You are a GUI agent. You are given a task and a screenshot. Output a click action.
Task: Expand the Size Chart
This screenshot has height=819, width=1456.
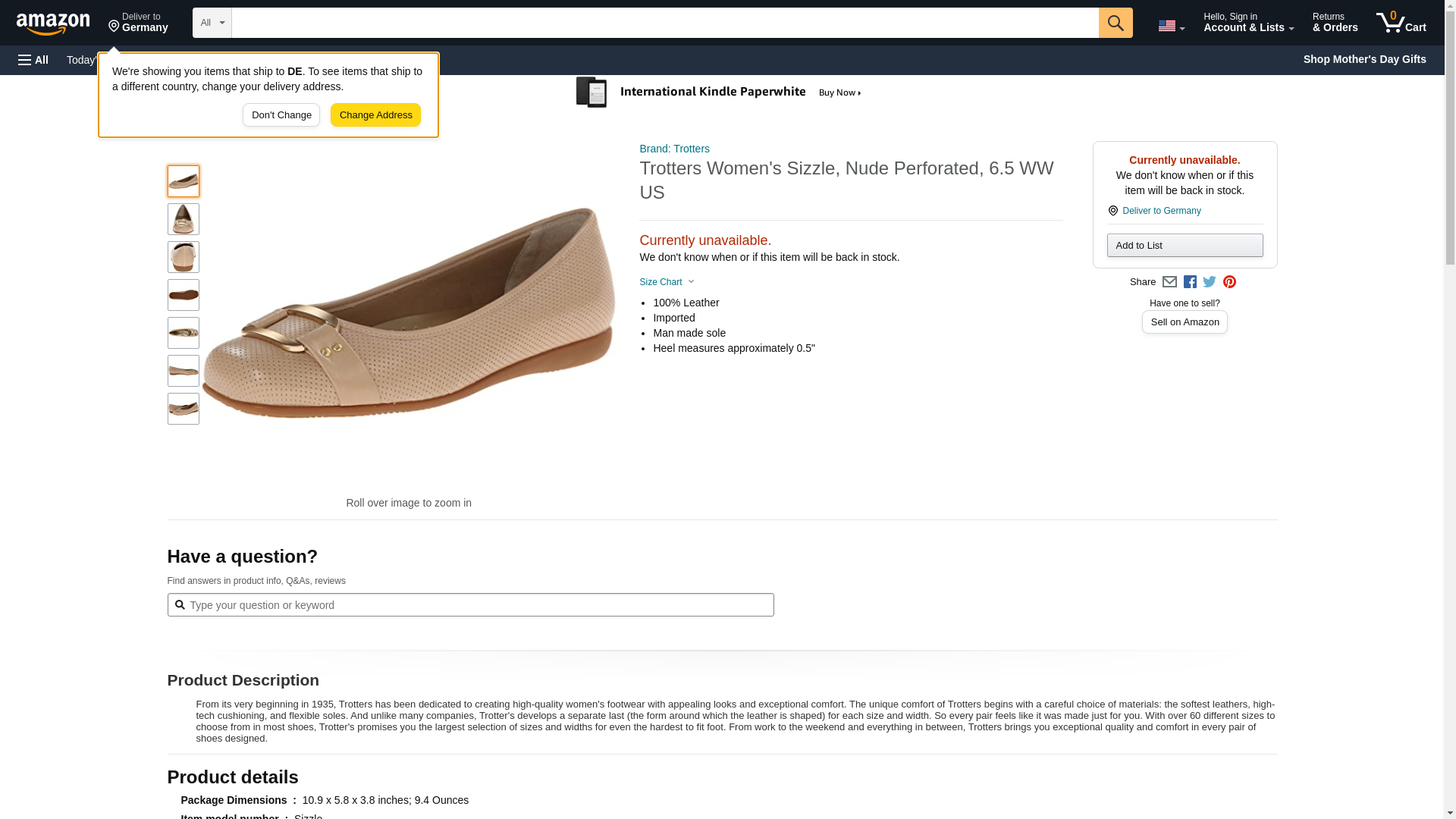pyautogui.click(x=666, y=282)
